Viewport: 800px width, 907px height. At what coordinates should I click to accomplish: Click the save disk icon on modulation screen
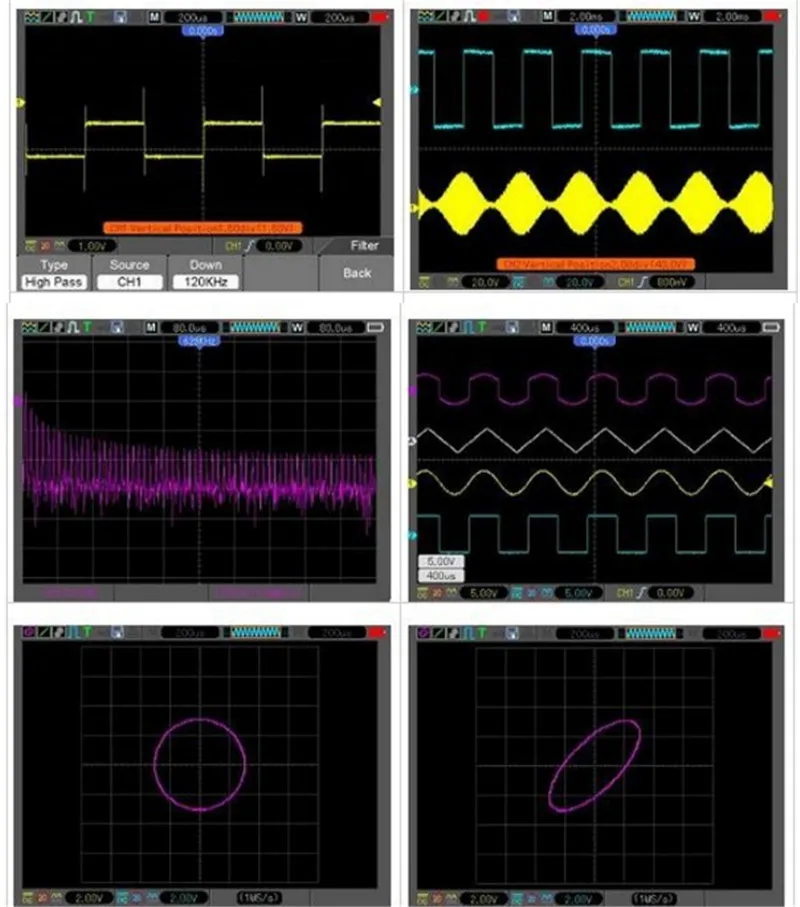tap(513, 16)
